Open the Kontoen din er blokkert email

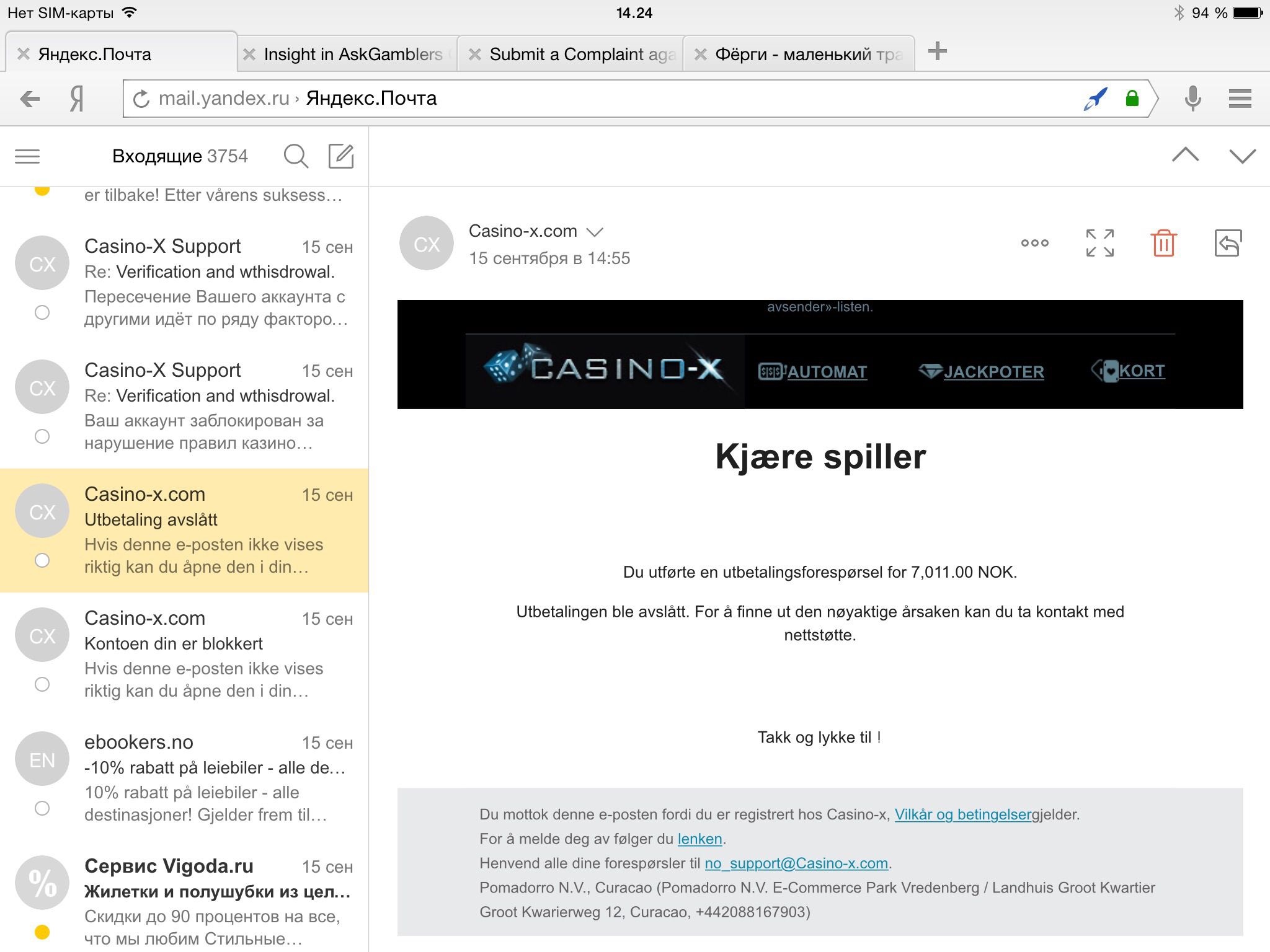184,654
